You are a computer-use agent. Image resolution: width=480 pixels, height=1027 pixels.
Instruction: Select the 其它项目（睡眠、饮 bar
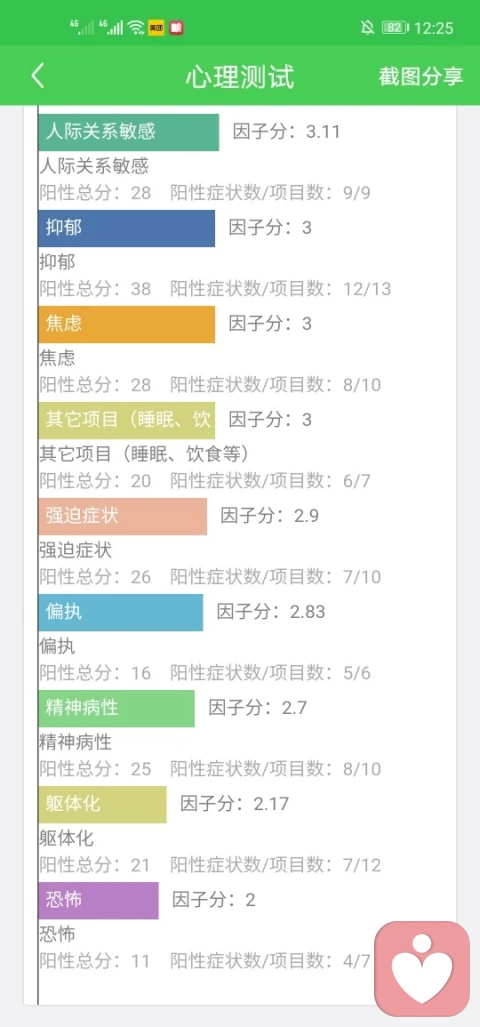pyautogui.click(x=126, y=420)
